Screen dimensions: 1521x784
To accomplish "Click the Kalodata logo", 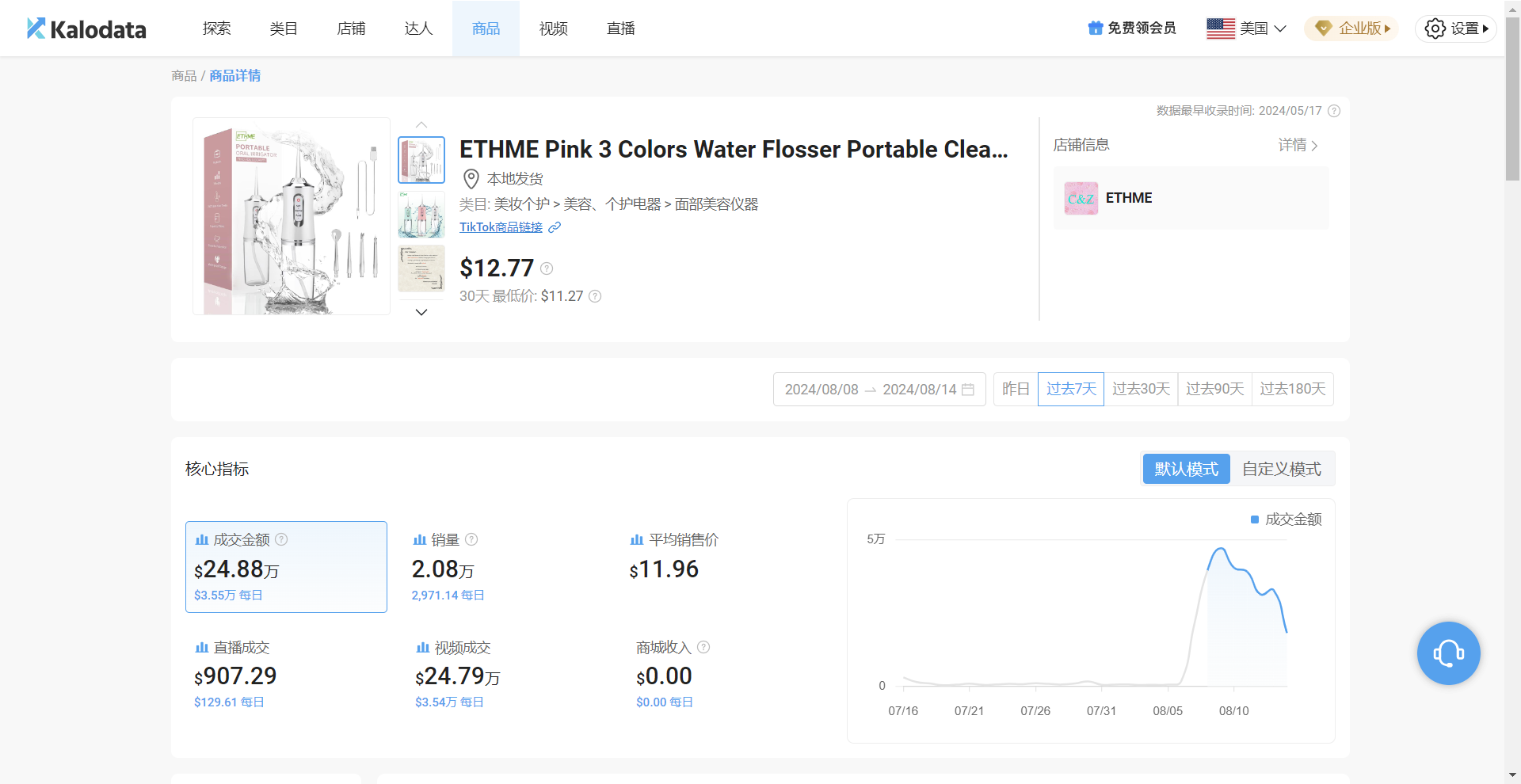I will pyautogui.click(x=86, y=29).
